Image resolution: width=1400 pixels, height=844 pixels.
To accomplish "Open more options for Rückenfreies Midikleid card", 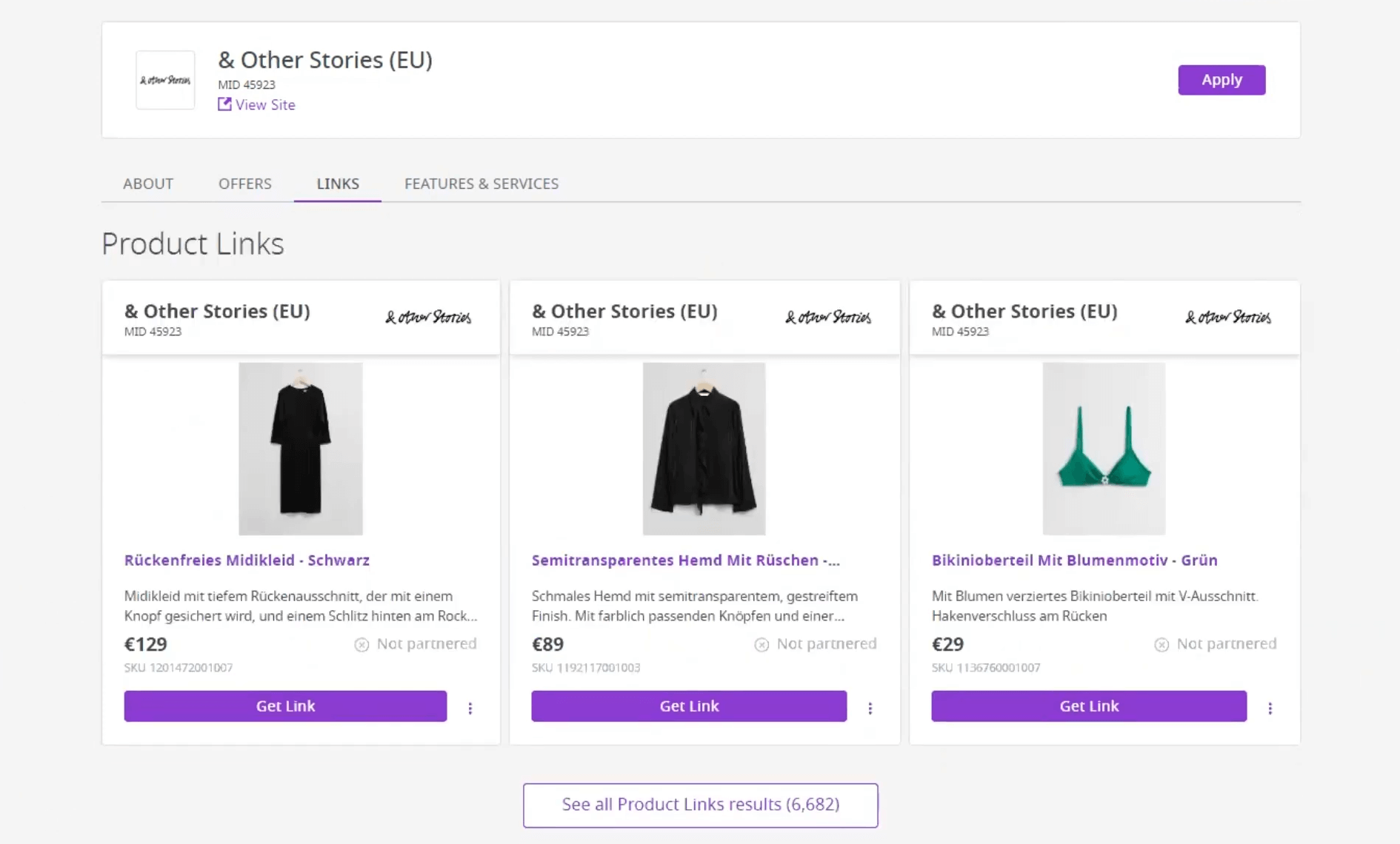I will (470, 709).
